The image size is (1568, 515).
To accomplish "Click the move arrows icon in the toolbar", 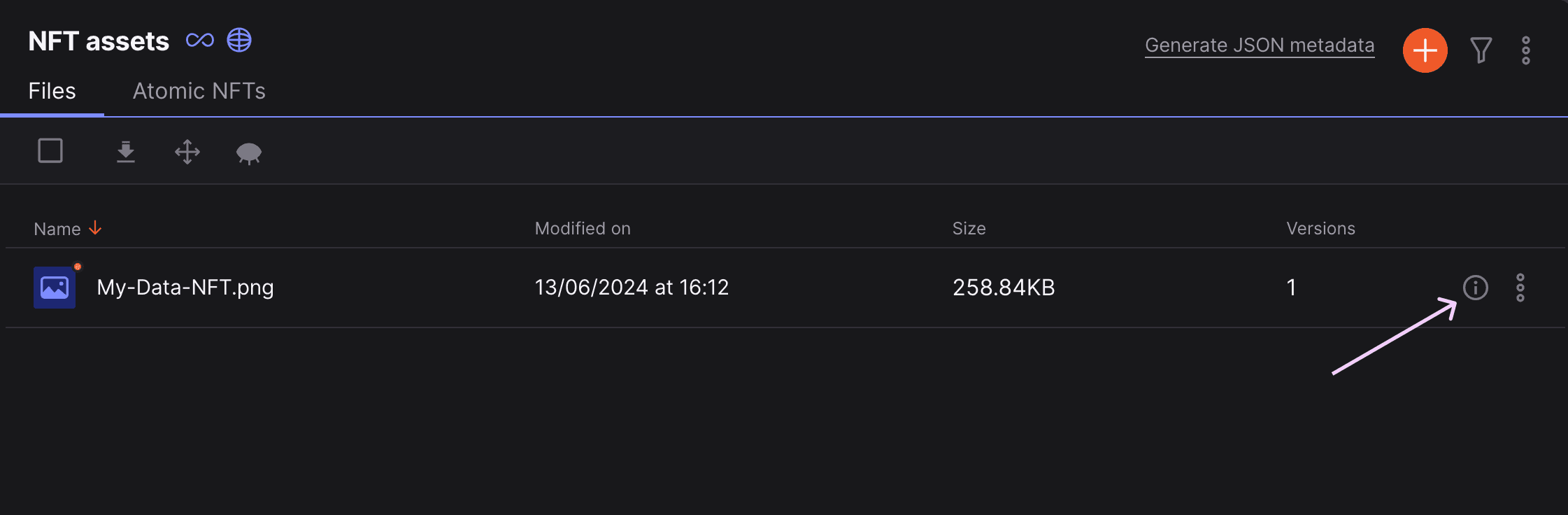I will pos(187,151).
